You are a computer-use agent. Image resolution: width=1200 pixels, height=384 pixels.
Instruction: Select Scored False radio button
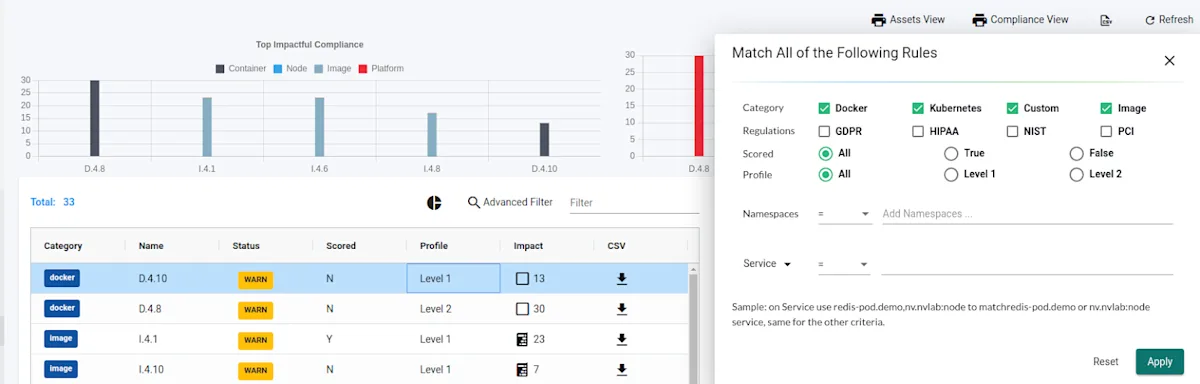pyautogui.click(x=1076, y=154)
